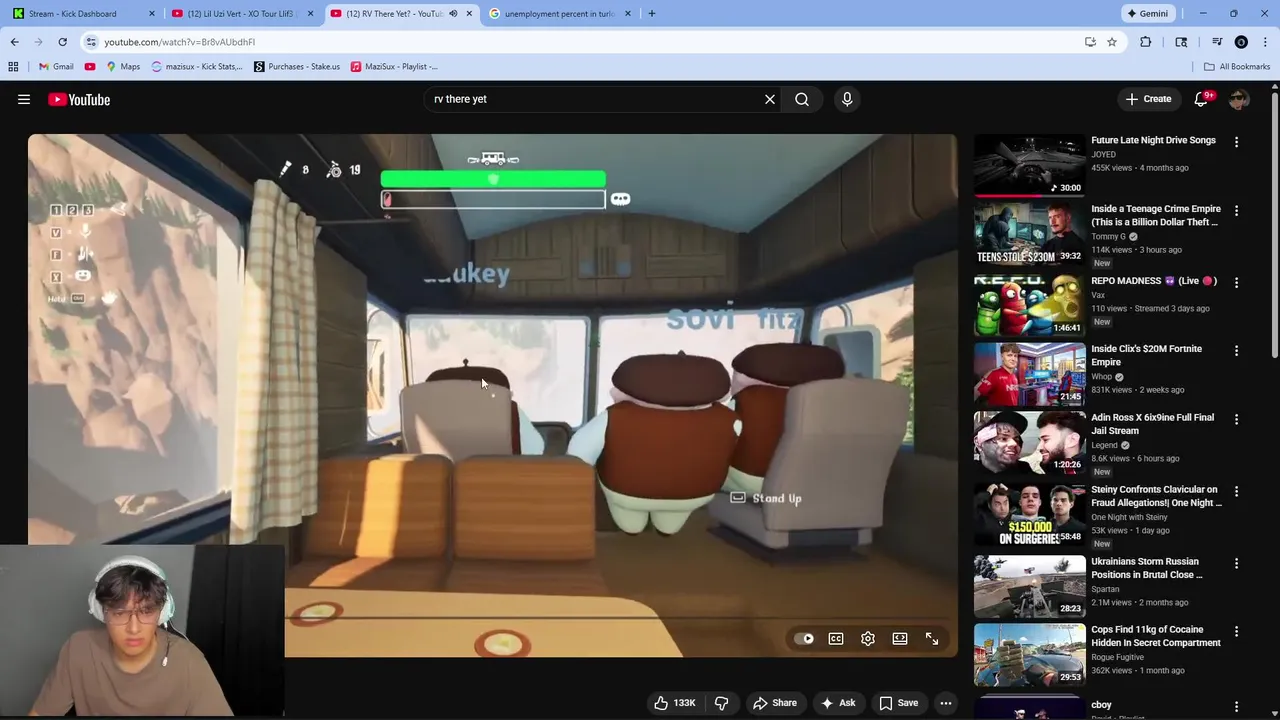Open Gemini in Chrome
The height and width of the screenshot is (720, 1280).
pyautogui.click(x=1147, y=14)
